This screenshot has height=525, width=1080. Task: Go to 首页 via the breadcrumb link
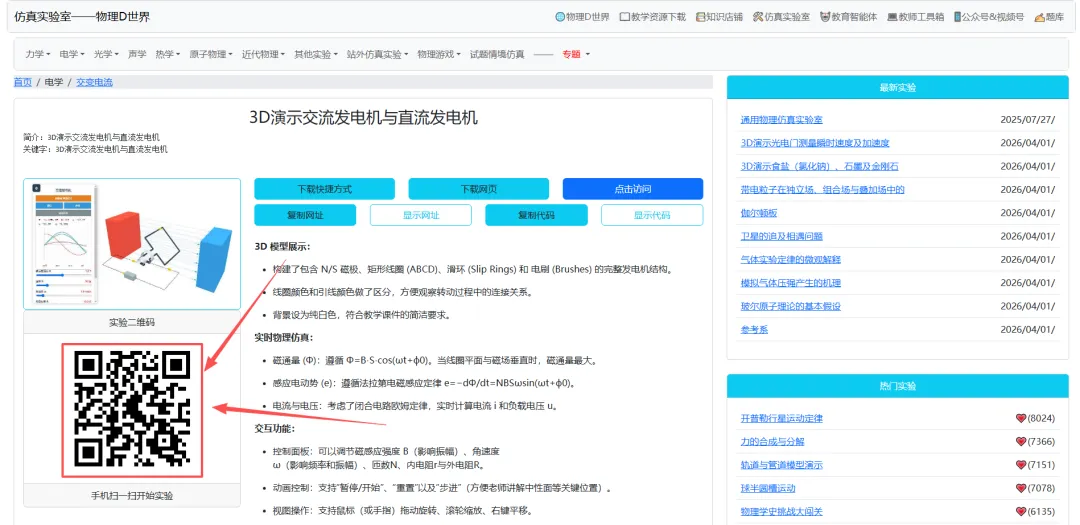pyautogui.click(x=23, y=82)
